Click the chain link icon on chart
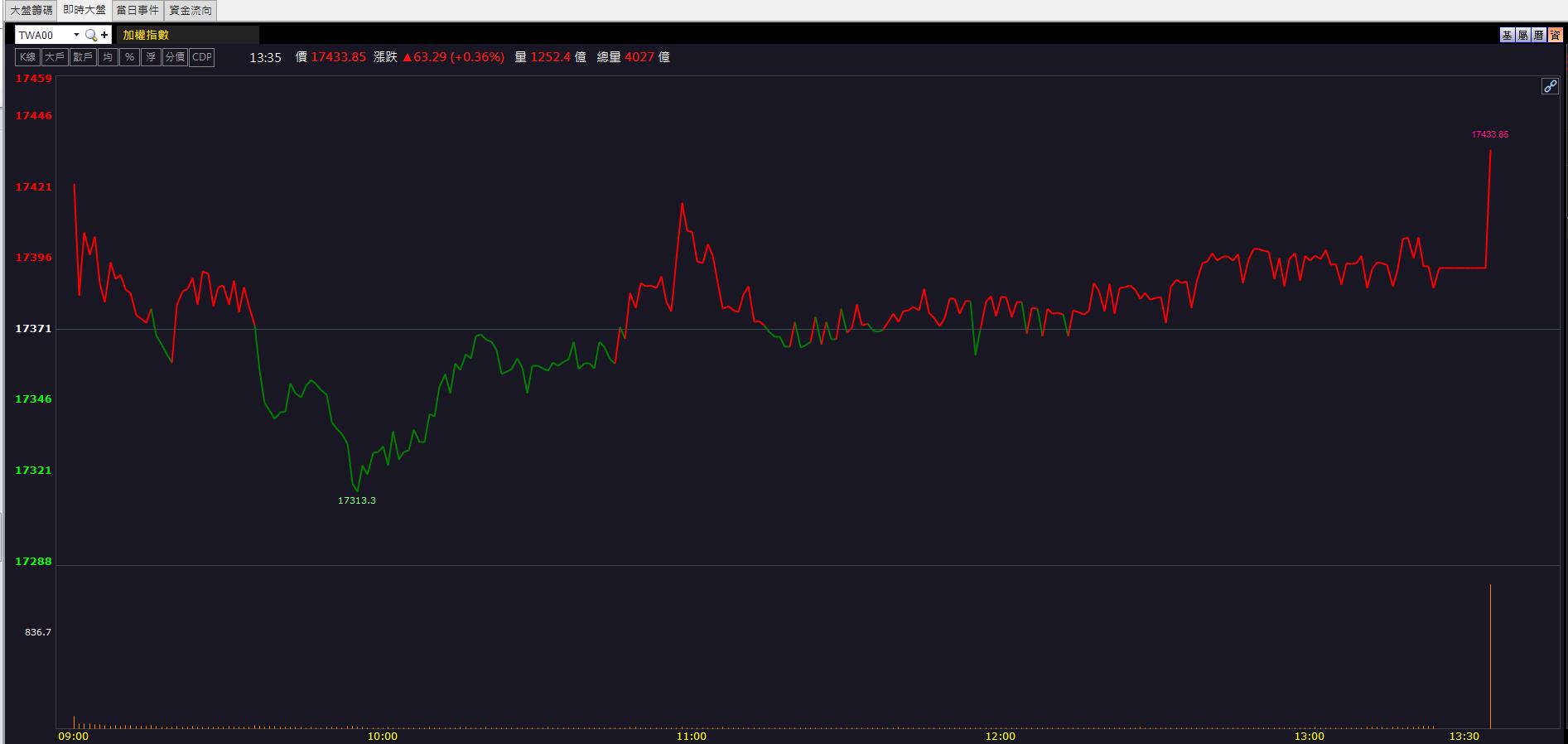The width and height of the screenshot is (1568, 744). (1550, 86)
